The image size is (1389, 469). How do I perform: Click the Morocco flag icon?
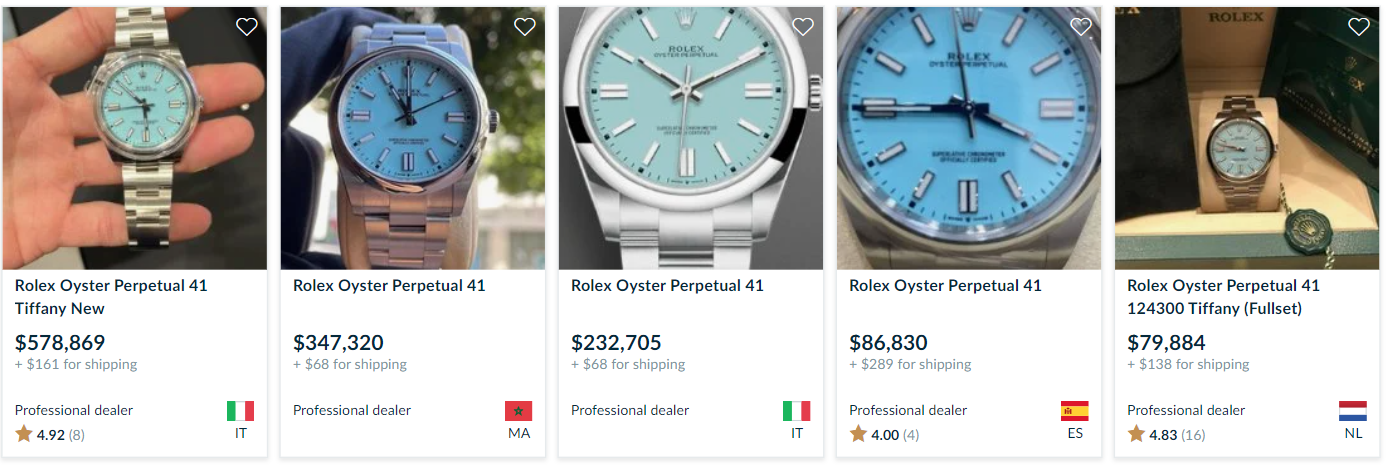point(518,411)
